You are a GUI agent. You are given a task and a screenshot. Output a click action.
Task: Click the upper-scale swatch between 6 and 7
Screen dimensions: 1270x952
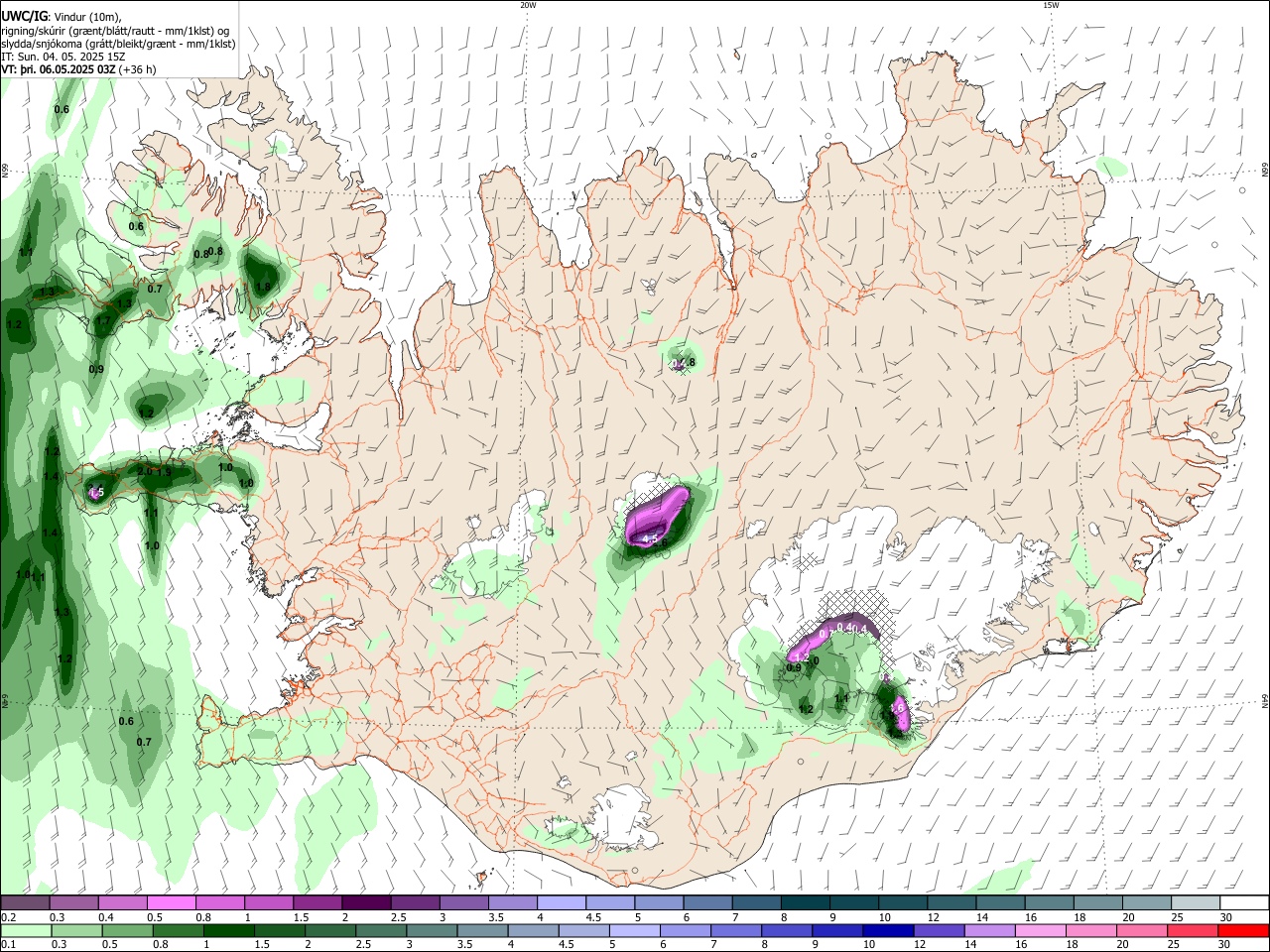pyautogui.click(x=707, y=903)
